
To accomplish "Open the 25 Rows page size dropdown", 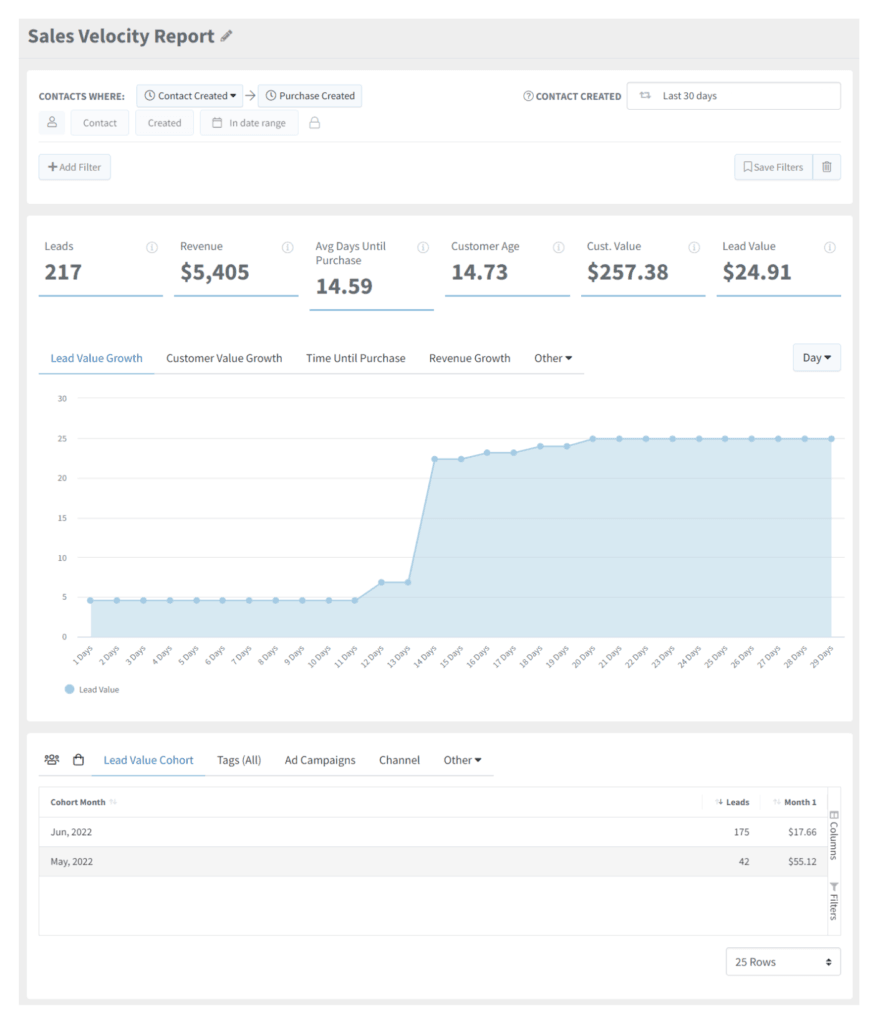I will pyautogui.click(x=783, y=962).
